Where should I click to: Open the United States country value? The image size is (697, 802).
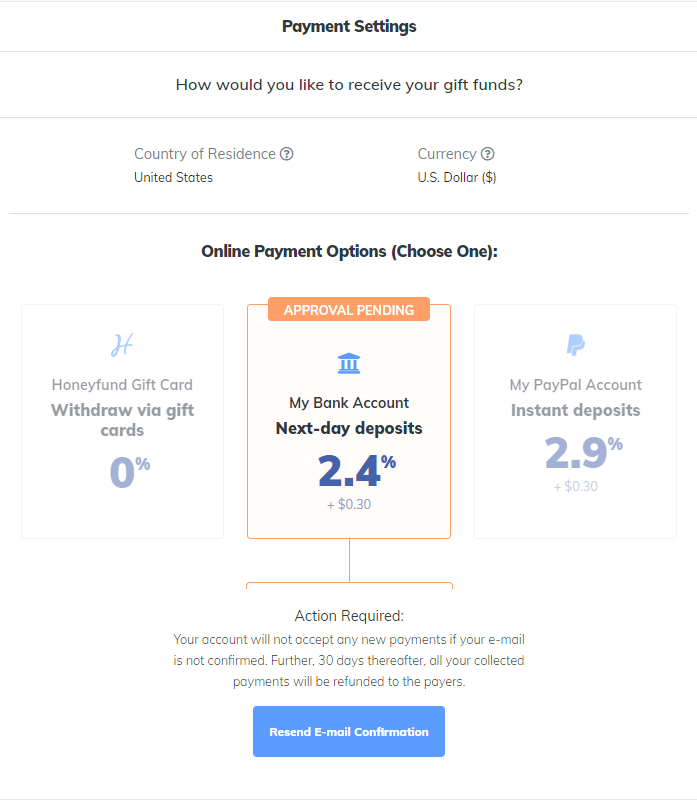point(174,178)
